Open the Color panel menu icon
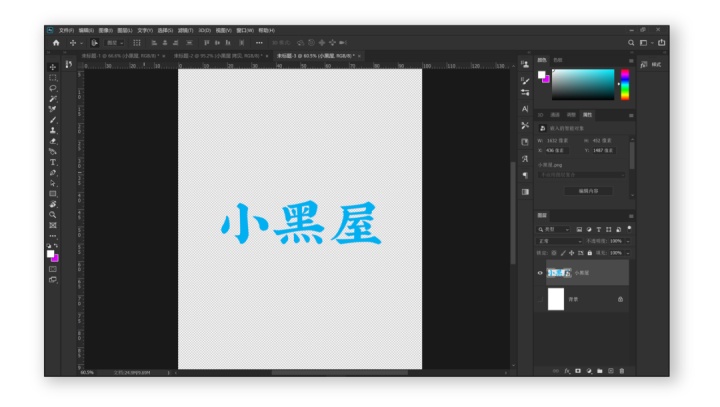This screenshot has width=720, height=407. (x=631, y=61)
